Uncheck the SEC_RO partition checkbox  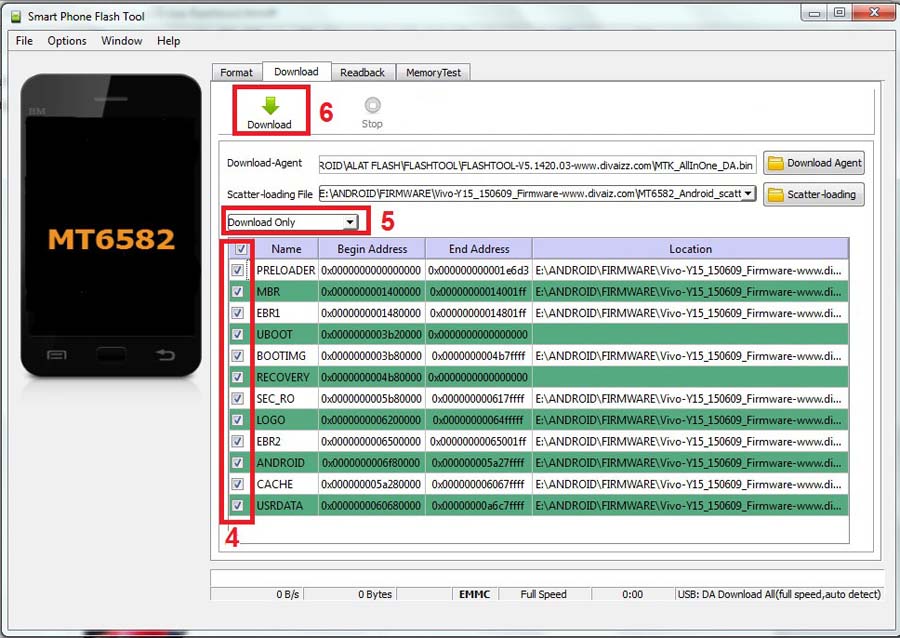(x=237, y=398)
